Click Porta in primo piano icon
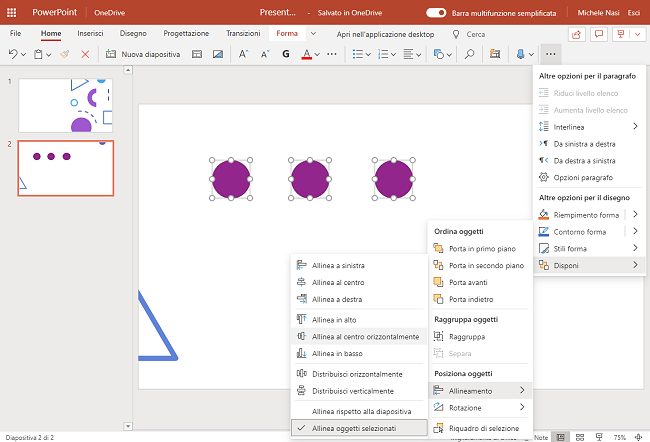This screenshot has width=650, height=442. [439, 248]
